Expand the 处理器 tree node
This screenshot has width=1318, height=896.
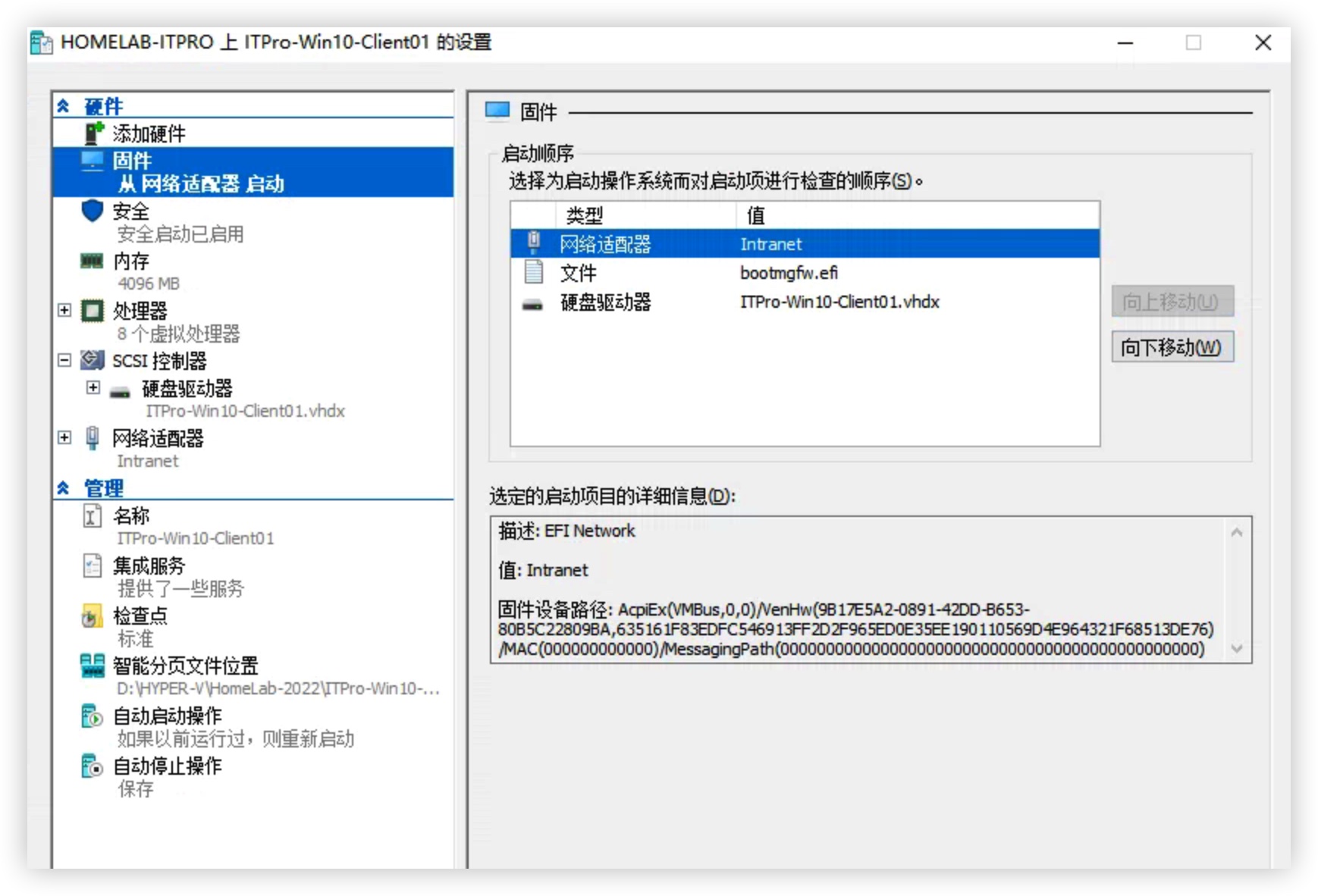[x=64, y=310]
